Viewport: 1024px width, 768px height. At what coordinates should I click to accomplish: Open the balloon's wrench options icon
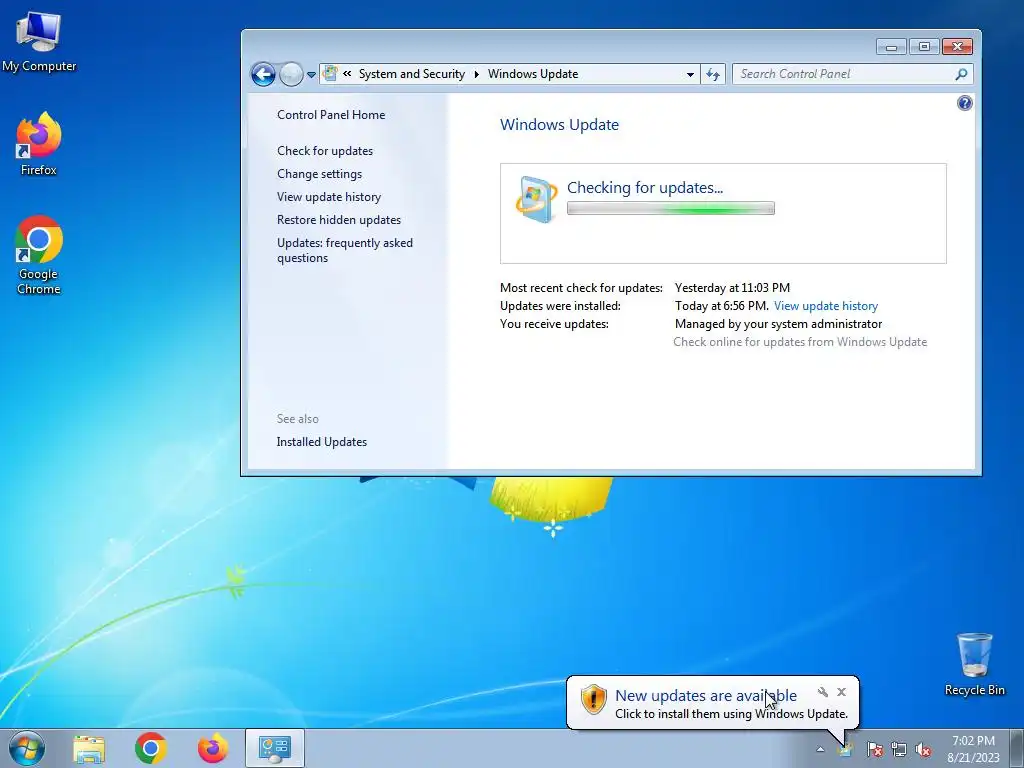(823, 692)
